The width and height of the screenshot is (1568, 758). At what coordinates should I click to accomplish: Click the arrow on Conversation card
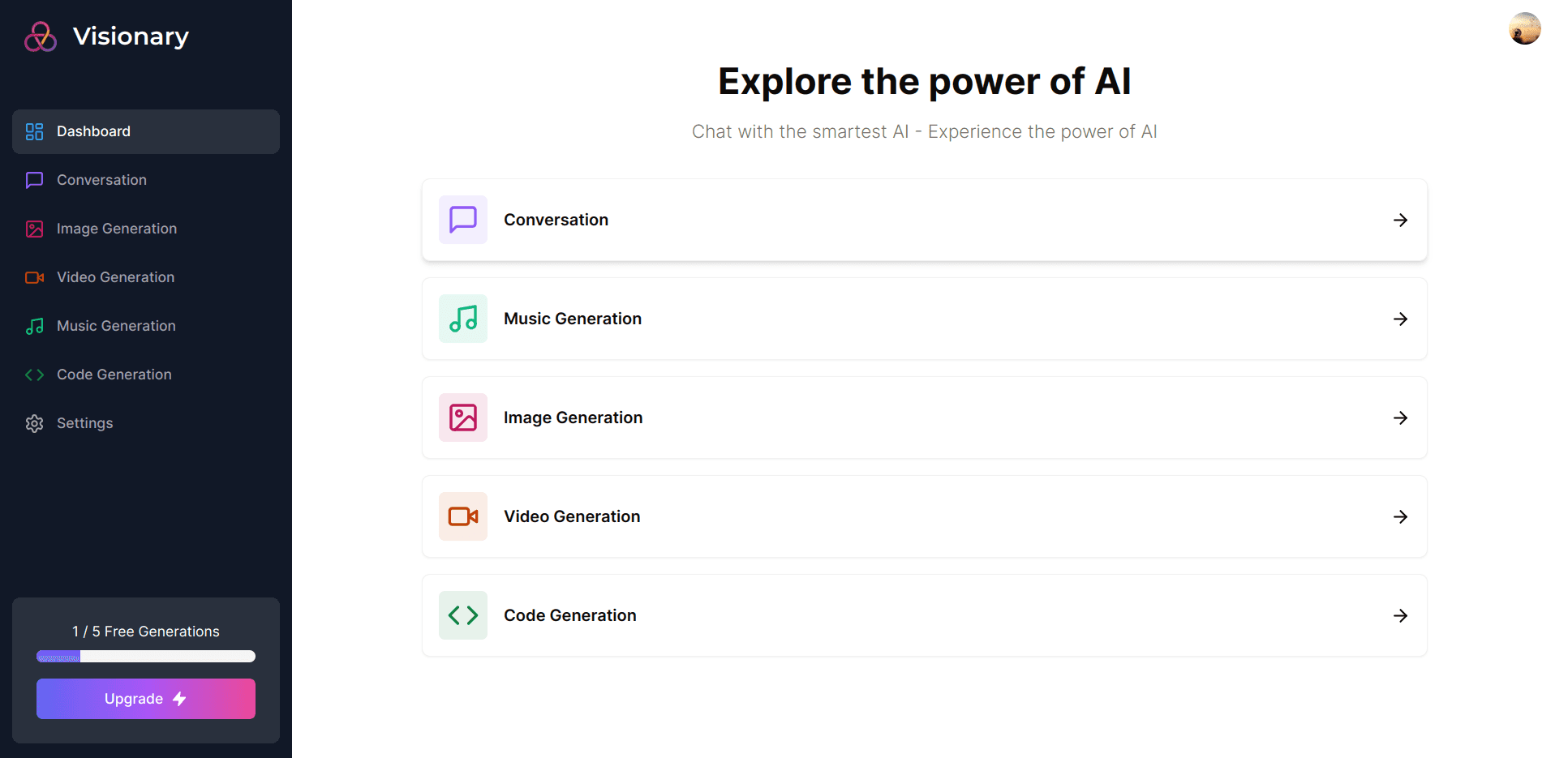[1400, 220]
